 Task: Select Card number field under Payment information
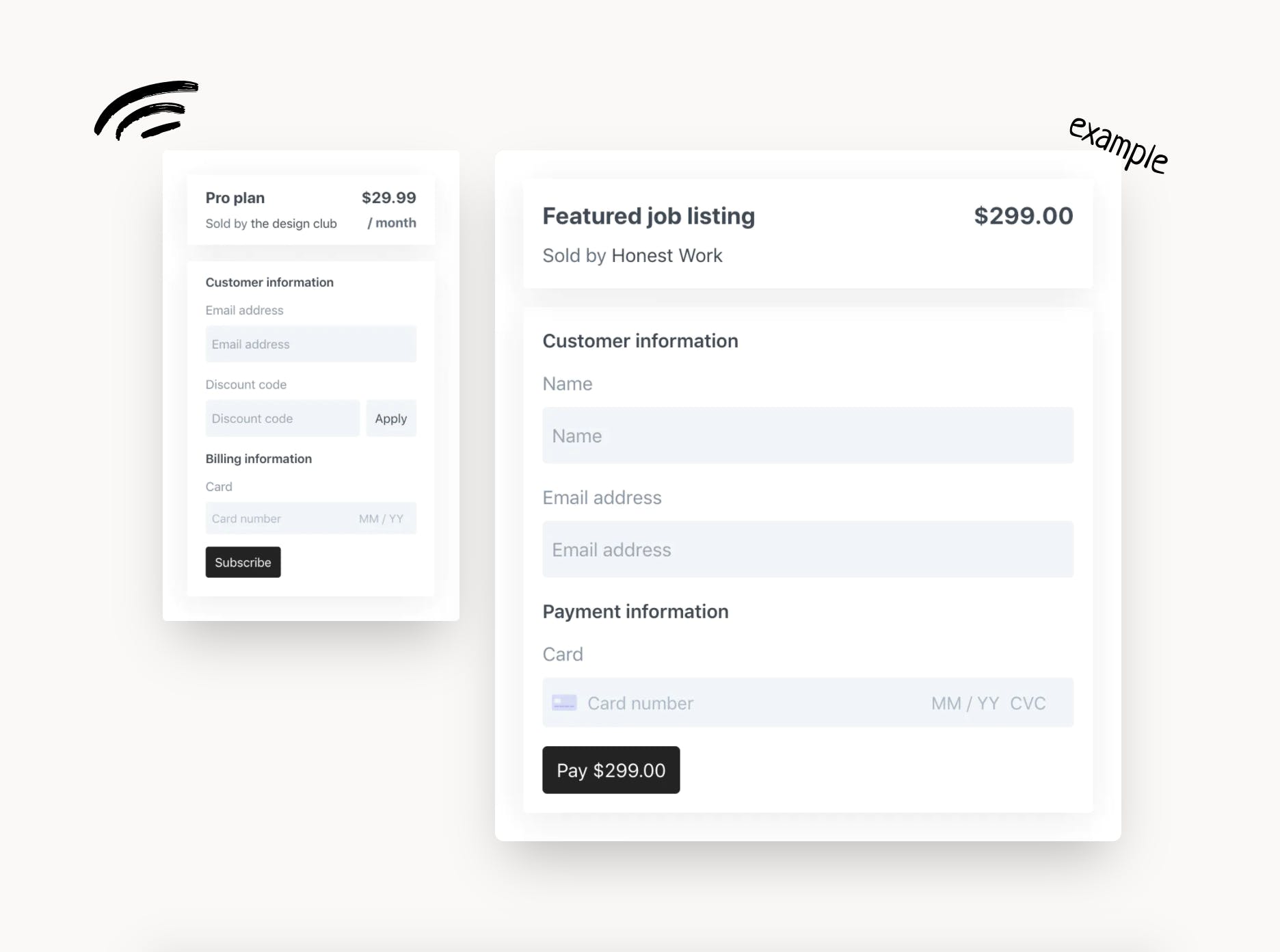tap(738, 703)
